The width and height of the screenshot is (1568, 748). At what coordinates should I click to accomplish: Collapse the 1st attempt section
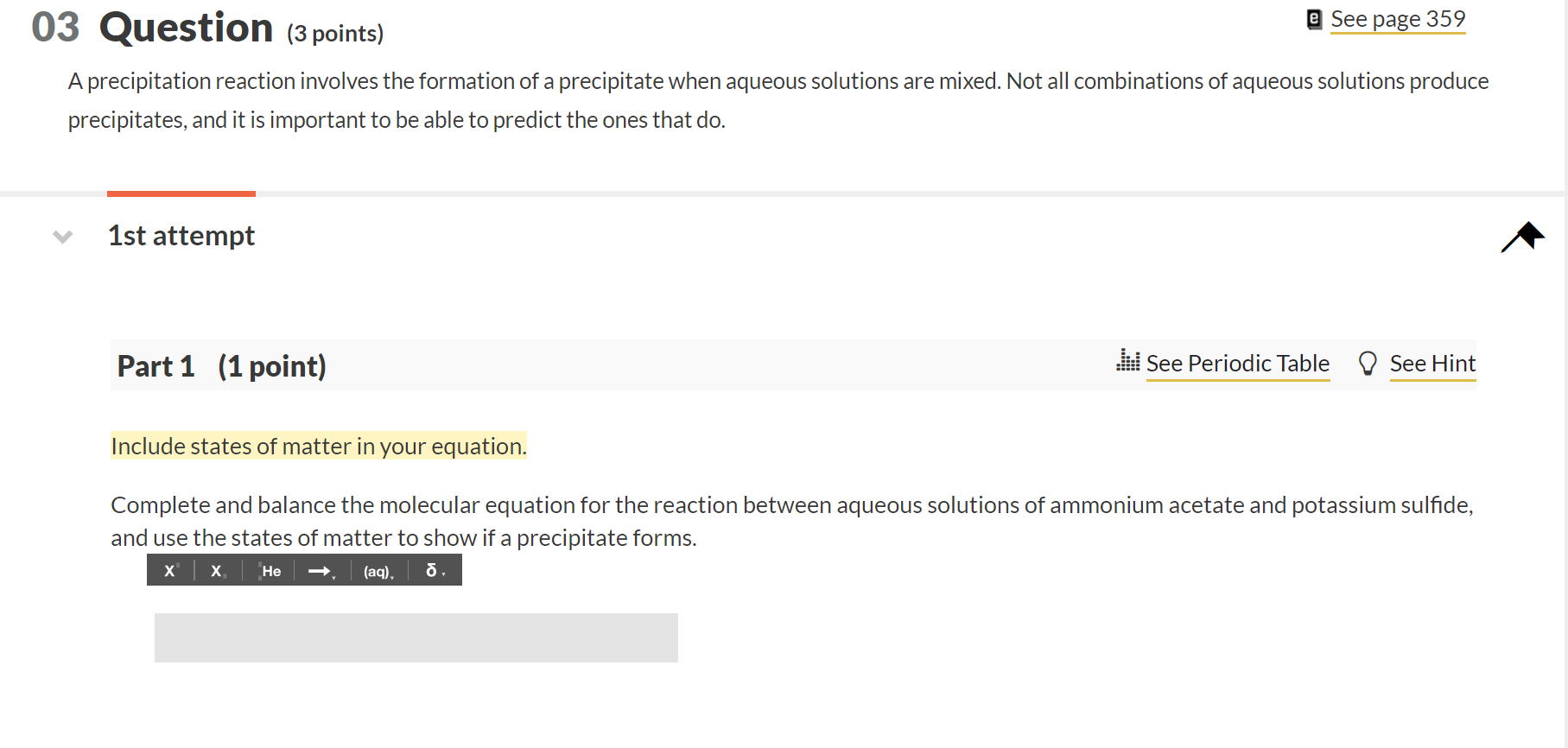(61, 237)
